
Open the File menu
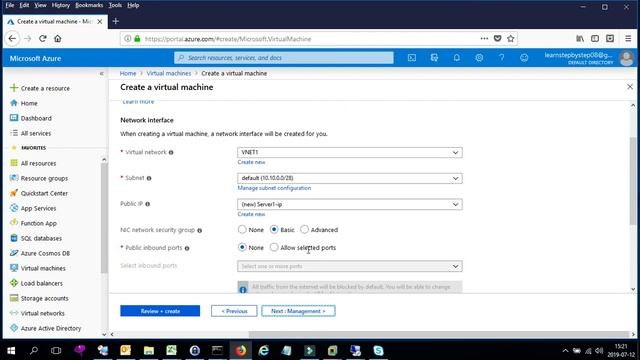click(x=10, y=5)
